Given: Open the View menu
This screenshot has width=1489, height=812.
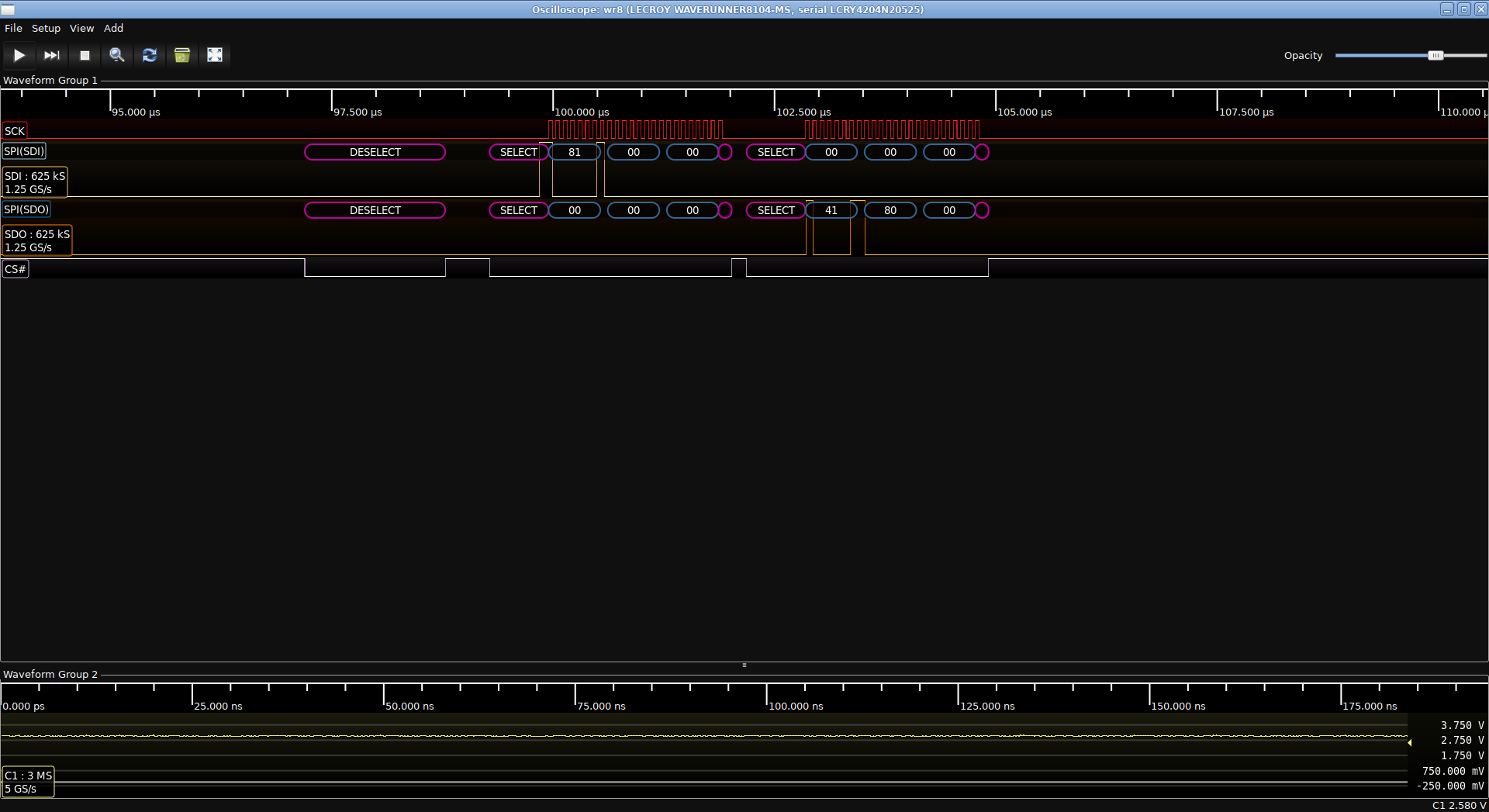Looking at the screenshot, I should [x=81, y=28].
